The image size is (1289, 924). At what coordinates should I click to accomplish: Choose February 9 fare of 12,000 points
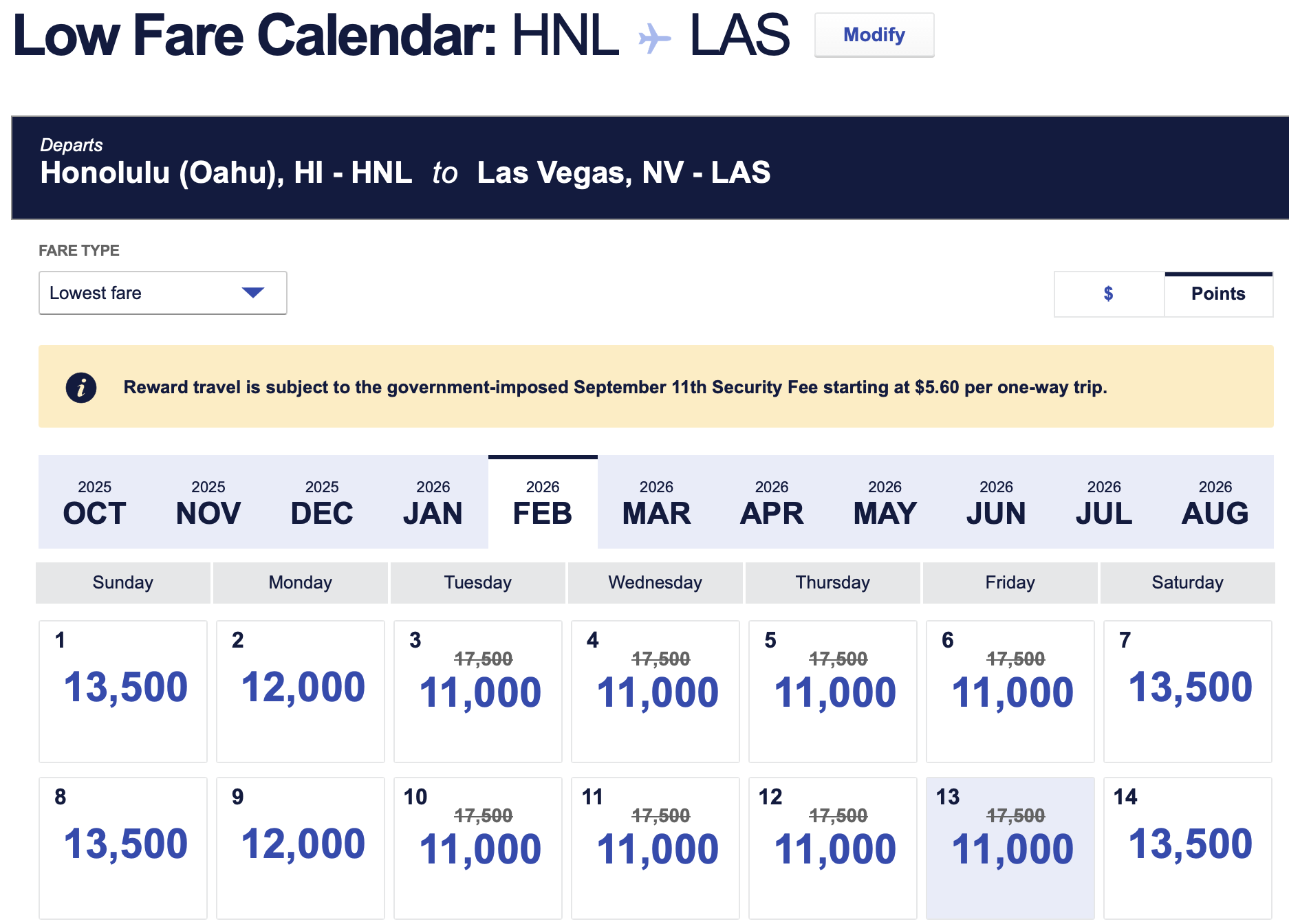[301, 848]
